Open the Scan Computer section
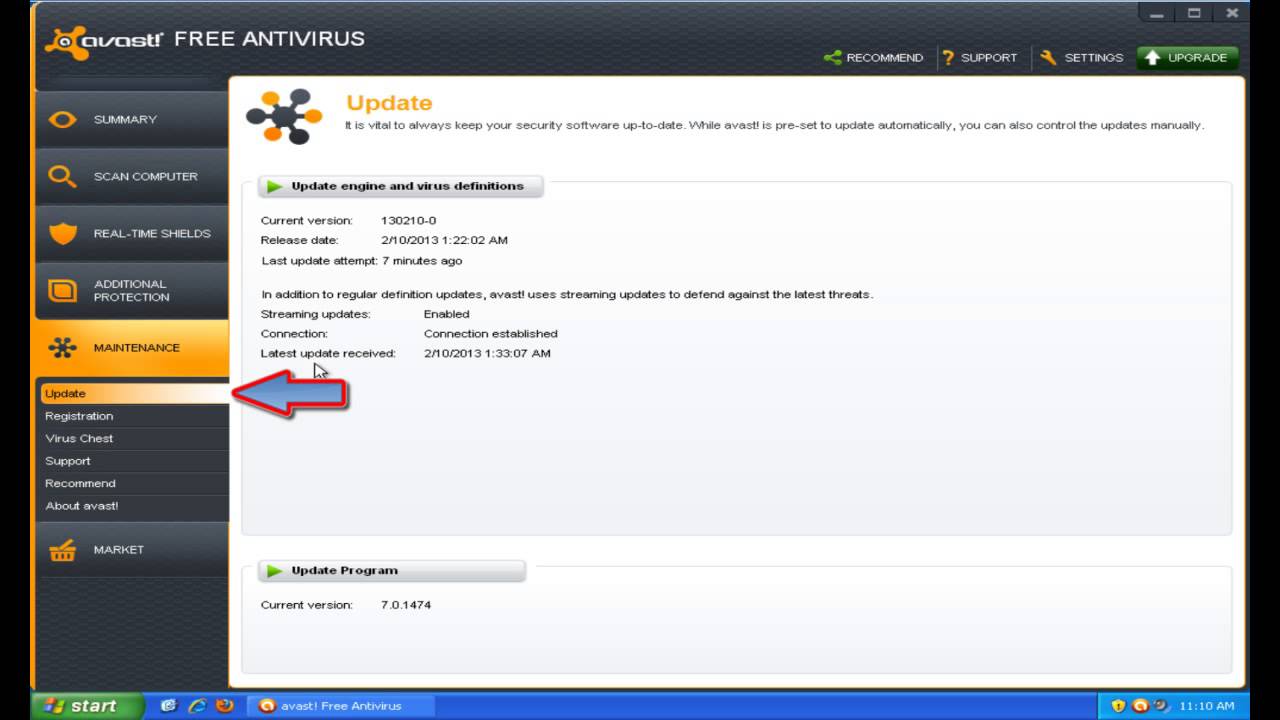The height and width of the screenshot is (720, 1280). [x=132, y=176]
